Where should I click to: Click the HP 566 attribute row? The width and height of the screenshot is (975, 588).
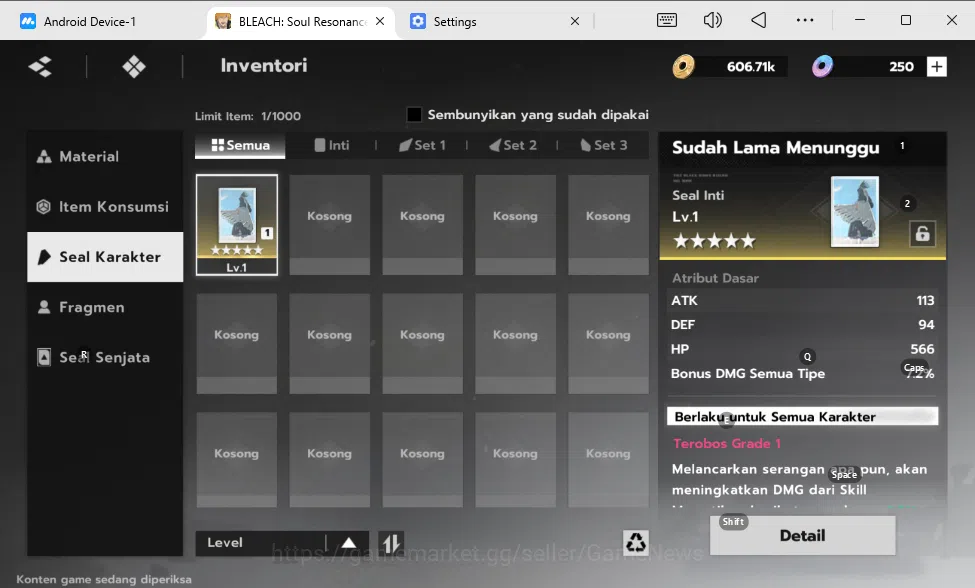click(x=802, y=349)
